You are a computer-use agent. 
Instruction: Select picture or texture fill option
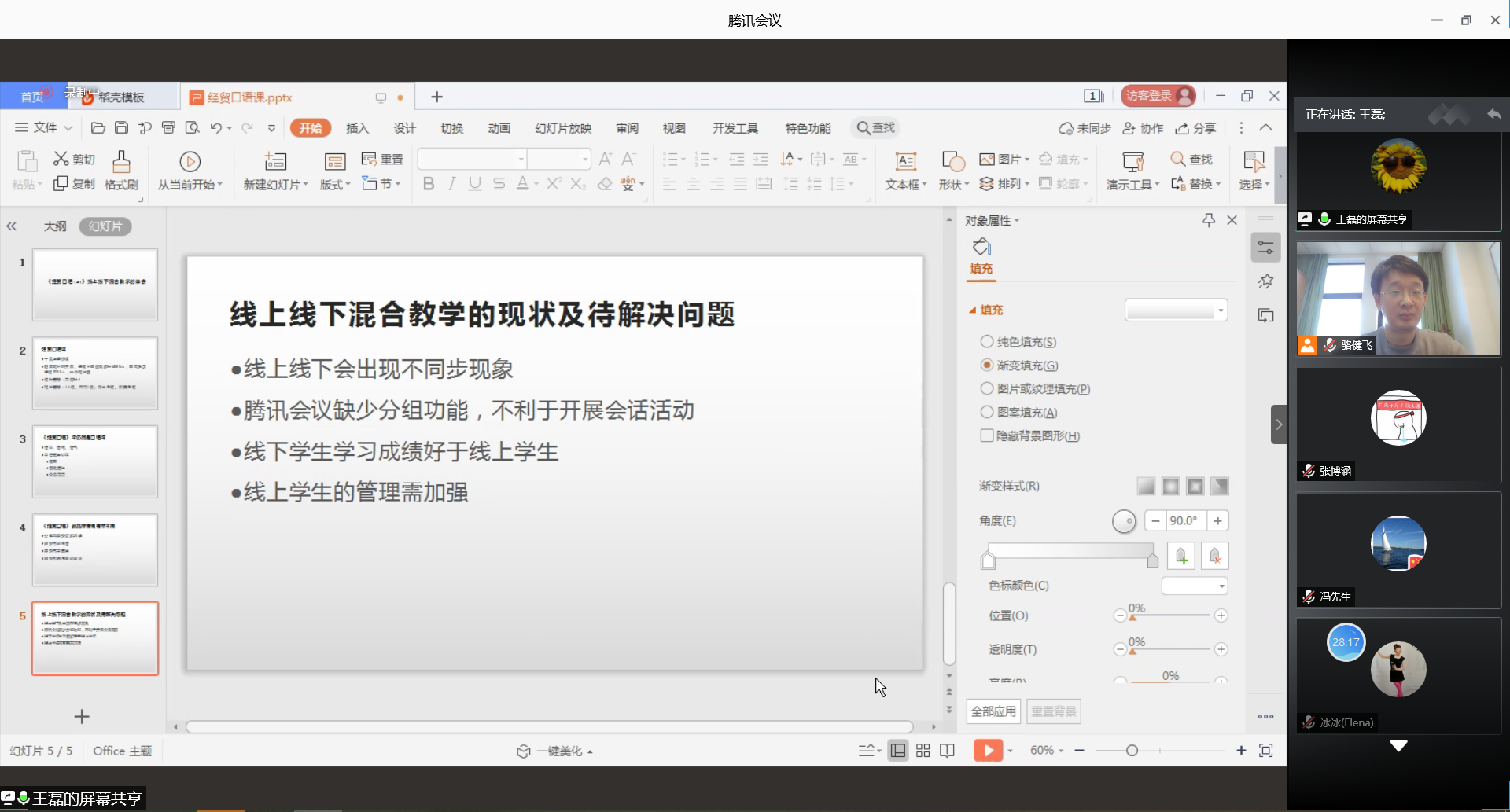987,389
